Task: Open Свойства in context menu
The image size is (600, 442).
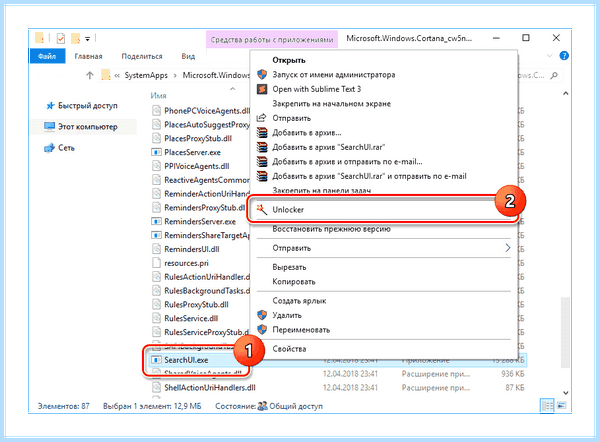Action: (x=289, y=349)
